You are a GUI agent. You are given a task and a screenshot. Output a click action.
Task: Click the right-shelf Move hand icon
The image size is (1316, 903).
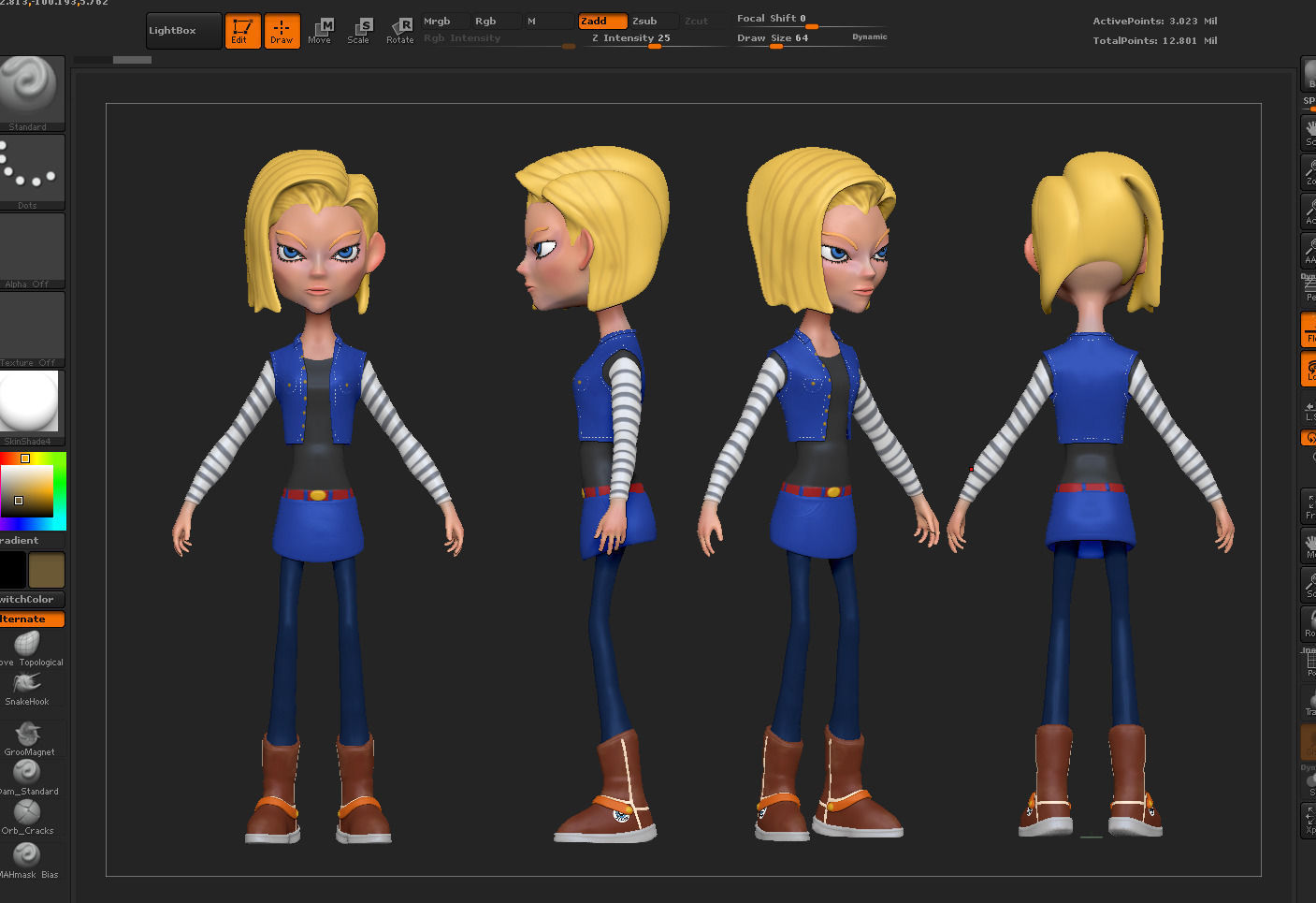pos(1309,546)
